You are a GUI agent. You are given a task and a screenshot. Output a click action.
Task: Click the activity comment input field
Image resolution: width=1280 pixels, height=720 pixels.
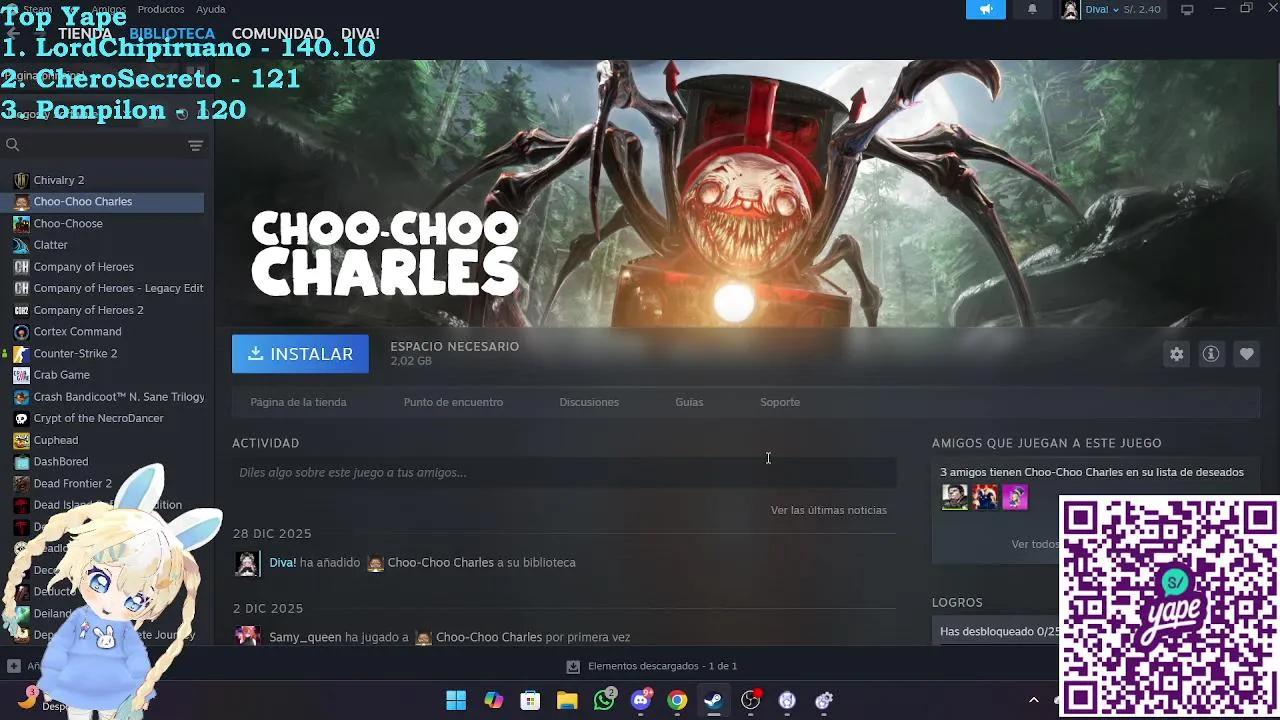pos(564,473)
